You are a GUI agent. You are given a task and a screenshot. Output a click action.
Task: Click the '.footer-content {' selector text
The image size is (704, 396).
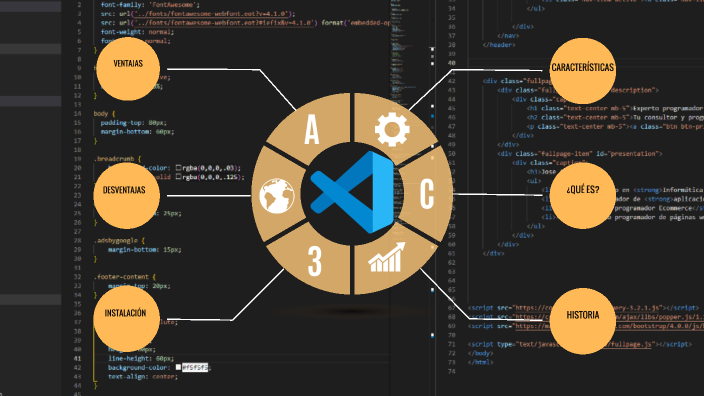point(125,277)
